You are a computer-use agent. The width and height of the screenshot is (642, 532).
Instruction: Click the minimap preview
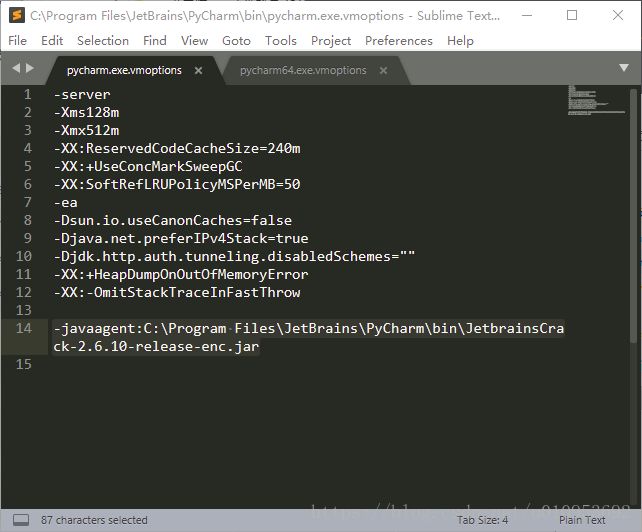coord(596,100)
